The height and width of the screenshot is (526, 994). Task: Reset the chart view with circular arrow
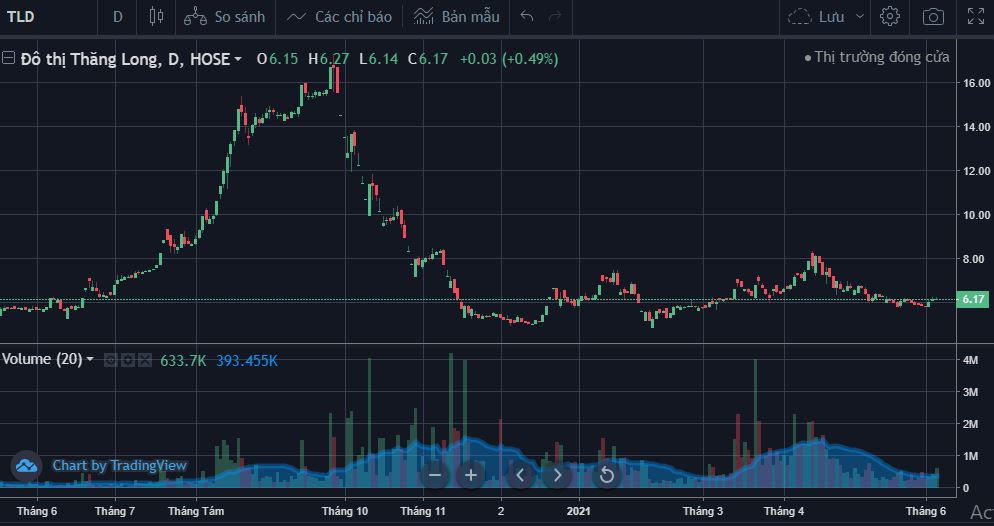point(606,474)
